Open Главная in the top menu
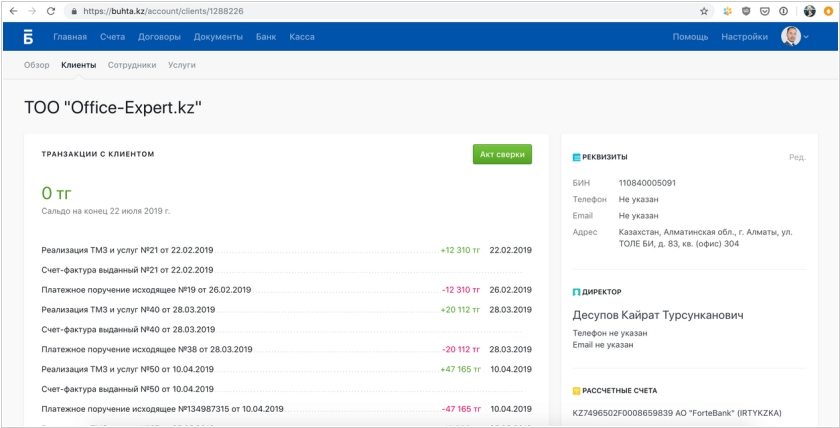The height and width of the screenshot is (428, 840). coord(70,37)
